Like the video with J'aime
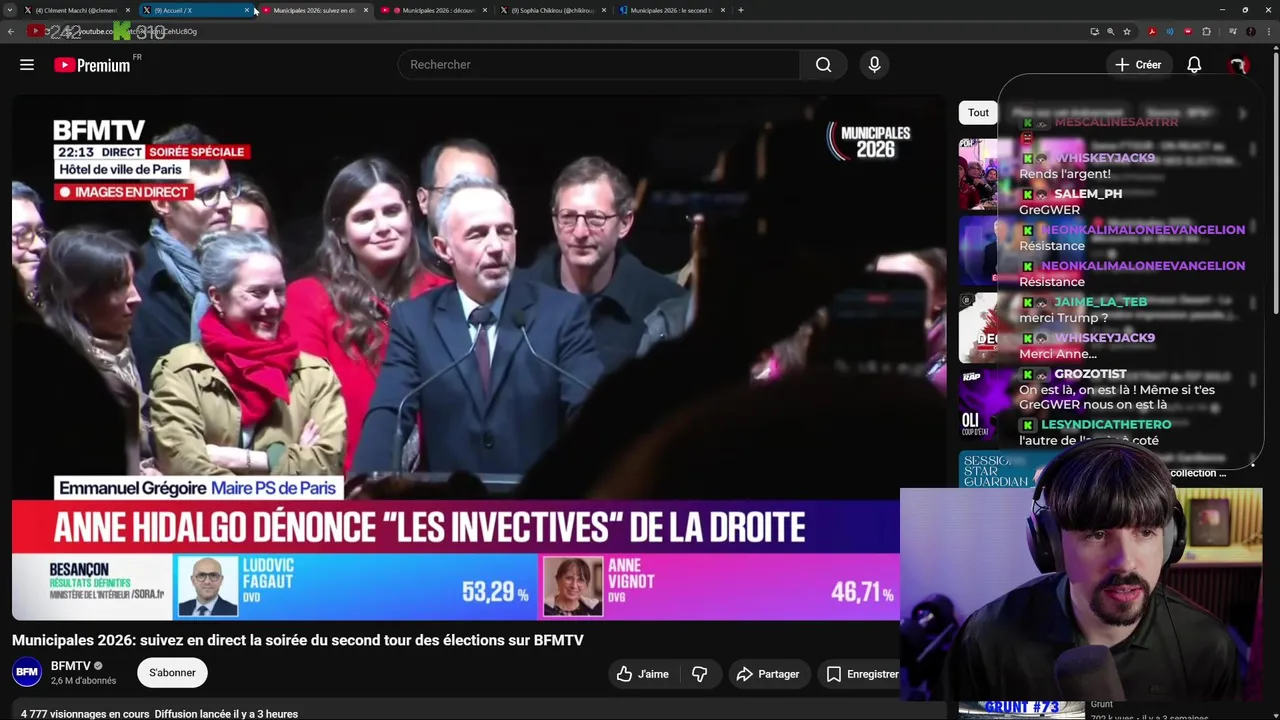1280x720 pixels. [x=642, y=674]
